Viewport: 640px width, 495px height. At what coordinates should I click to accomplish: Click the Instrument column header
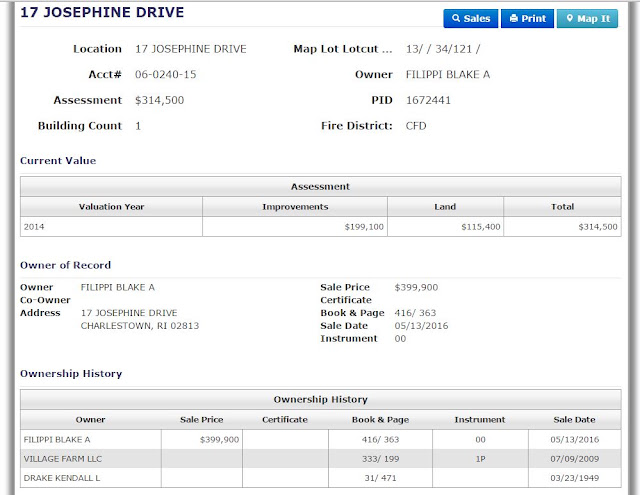[480, 420]
